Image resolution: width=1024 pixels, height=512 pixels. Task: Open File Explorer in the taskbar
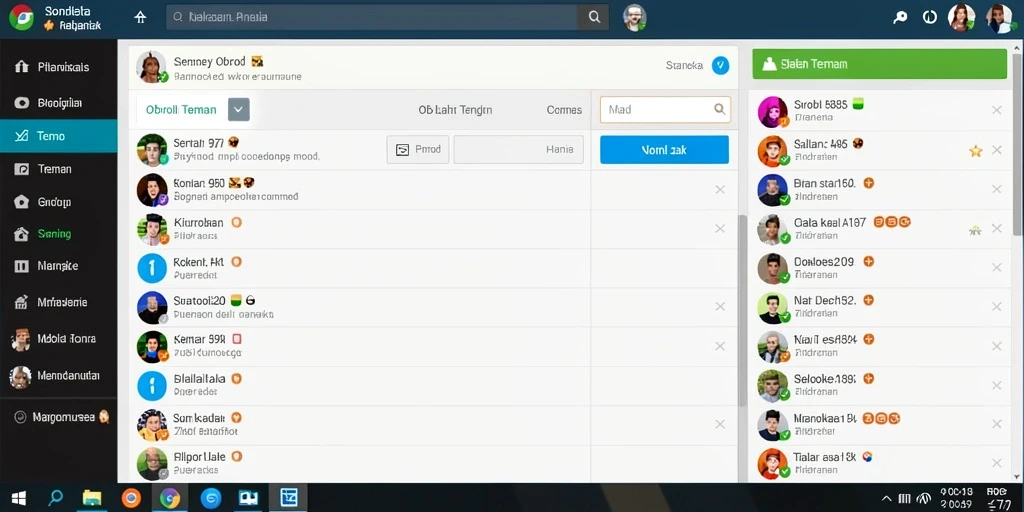[92, 498]
